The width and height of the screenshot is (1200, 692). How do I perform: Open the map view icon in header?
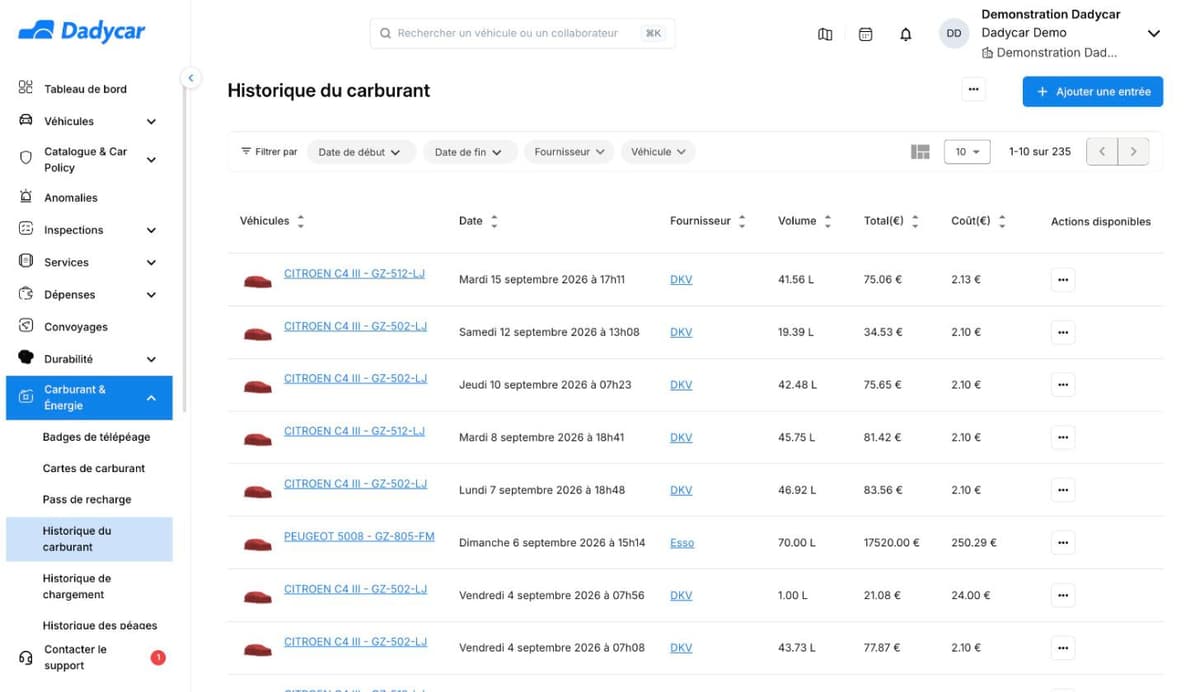pos(825,34)
